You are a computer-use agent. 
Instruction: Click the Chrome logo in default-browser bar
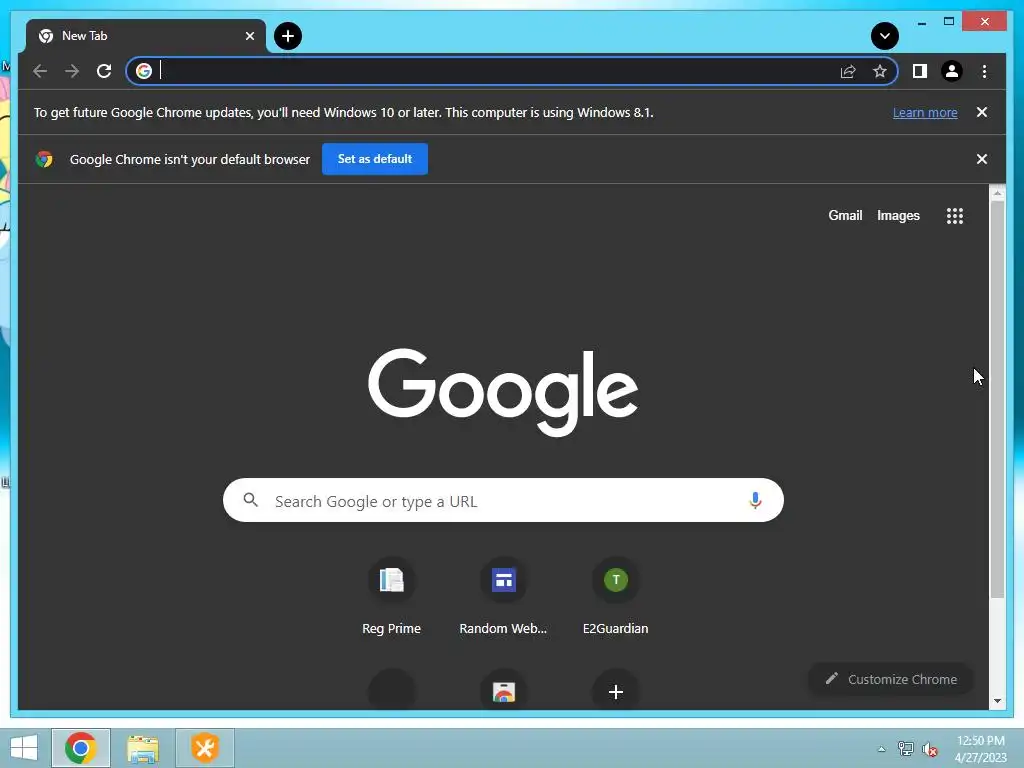44,159
